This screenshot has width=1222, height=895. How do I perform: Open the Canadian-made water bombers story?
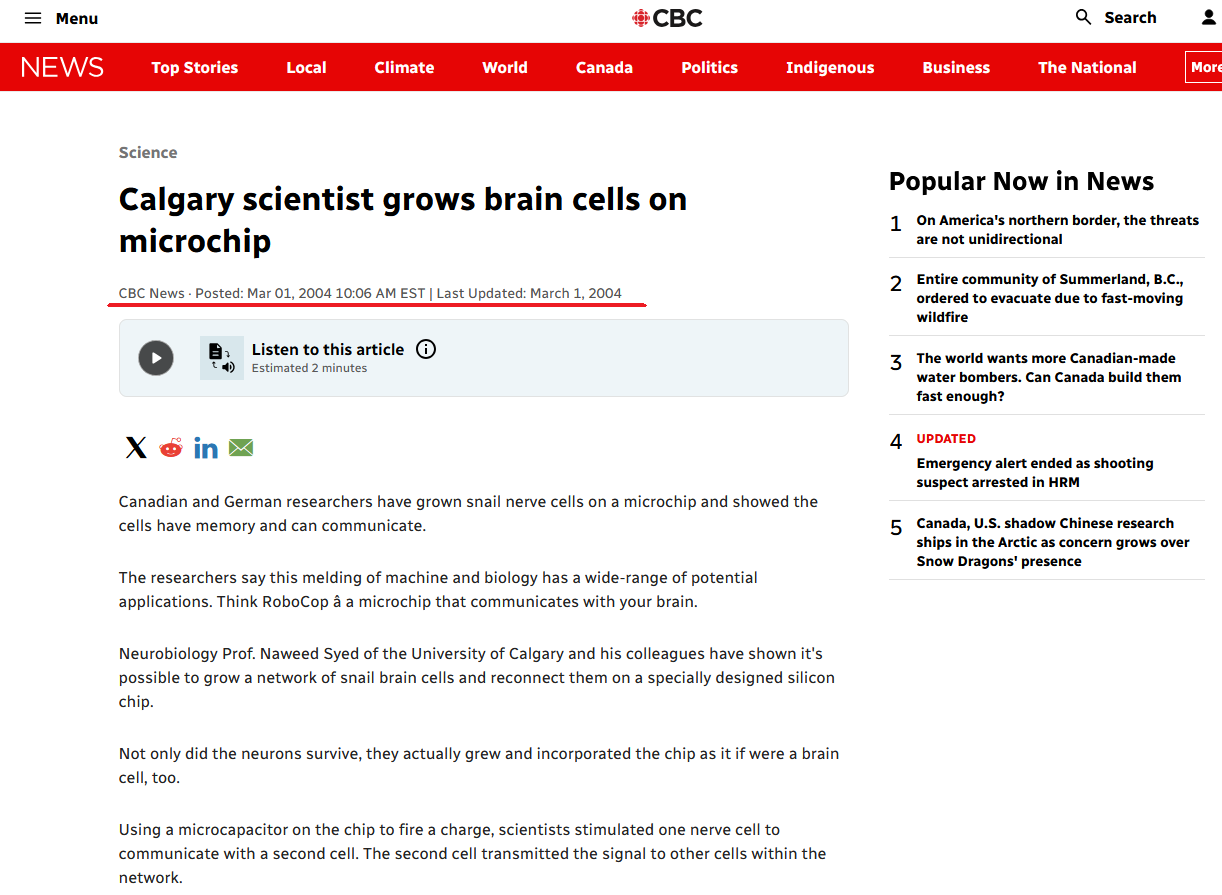[1049, 377]
